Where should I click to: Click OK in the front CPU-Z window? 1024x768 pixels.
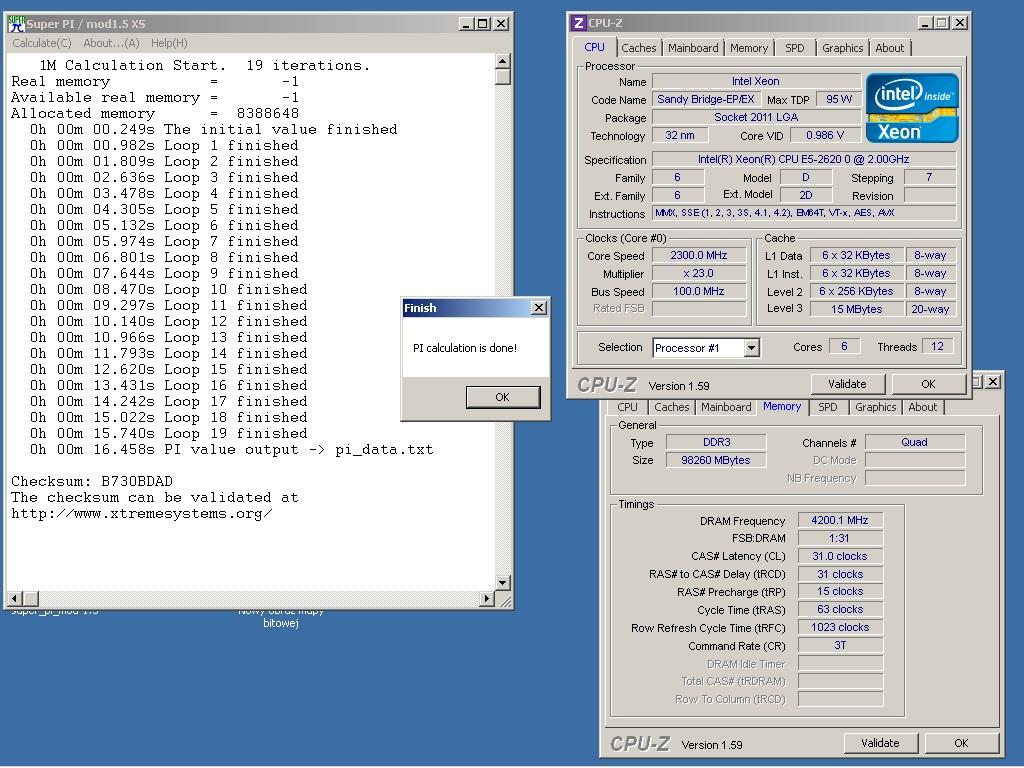pyautogui.click(x=928, y=384)
